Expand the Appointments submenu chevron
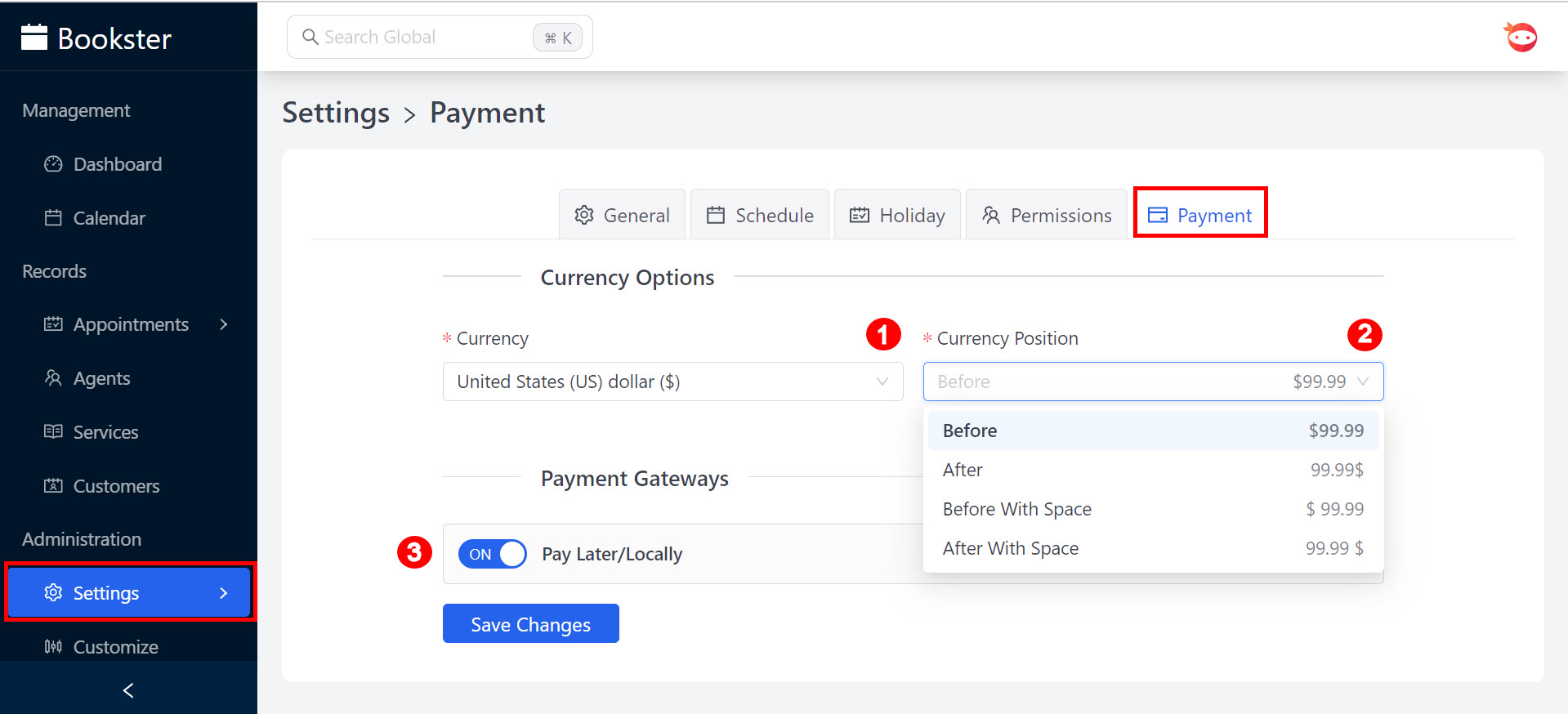Viewport: 1568px width, 714px height. tap(224, 324)
